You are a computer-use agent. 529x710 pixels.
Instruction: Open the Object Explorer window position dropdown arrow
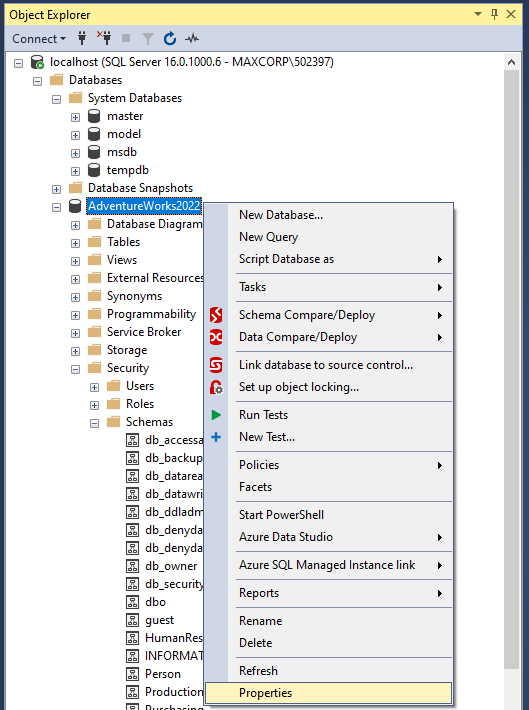[x=478, y=14]
